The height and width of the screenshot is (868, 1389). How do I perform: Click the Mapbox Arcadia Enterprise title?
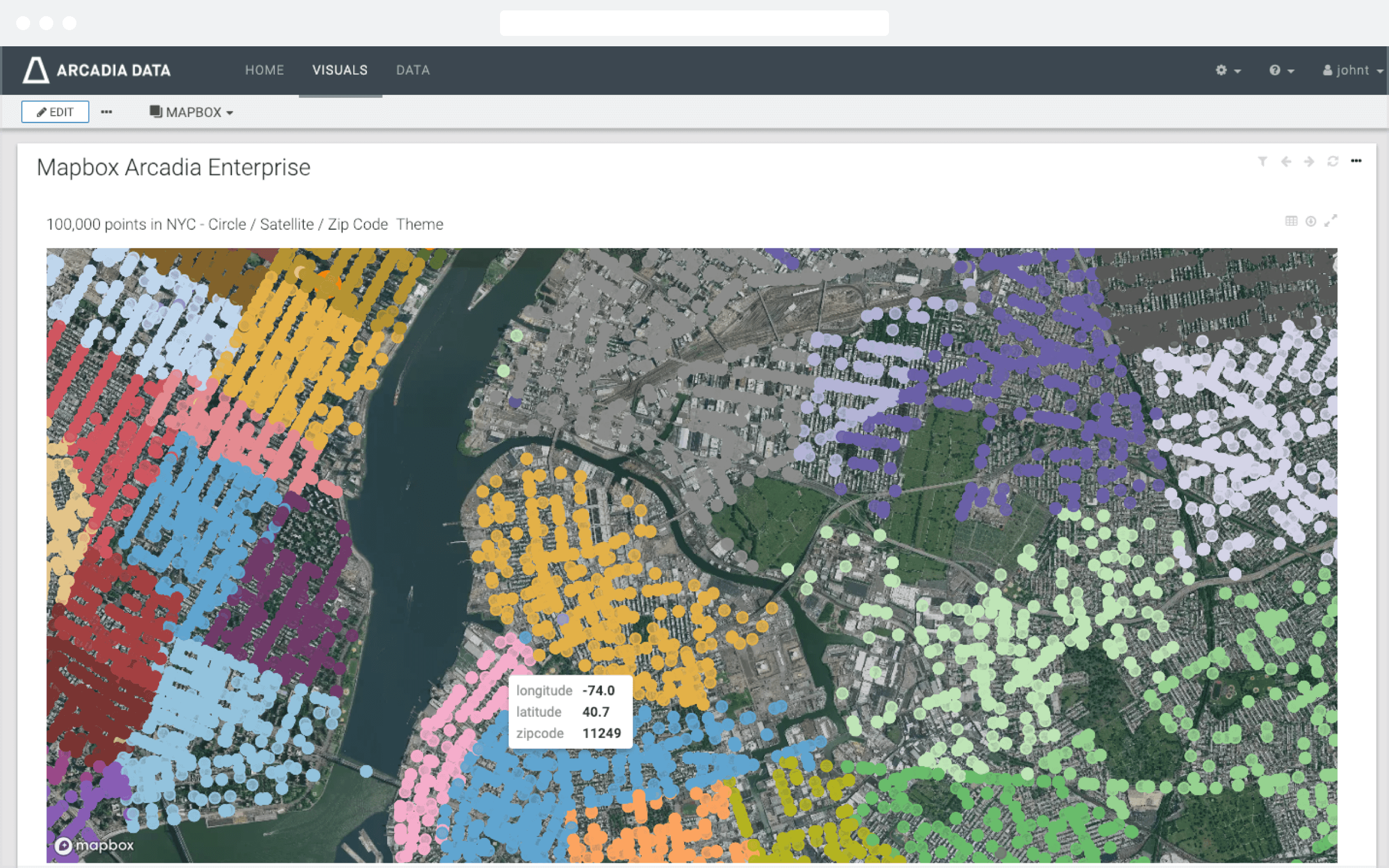point(174,167)
